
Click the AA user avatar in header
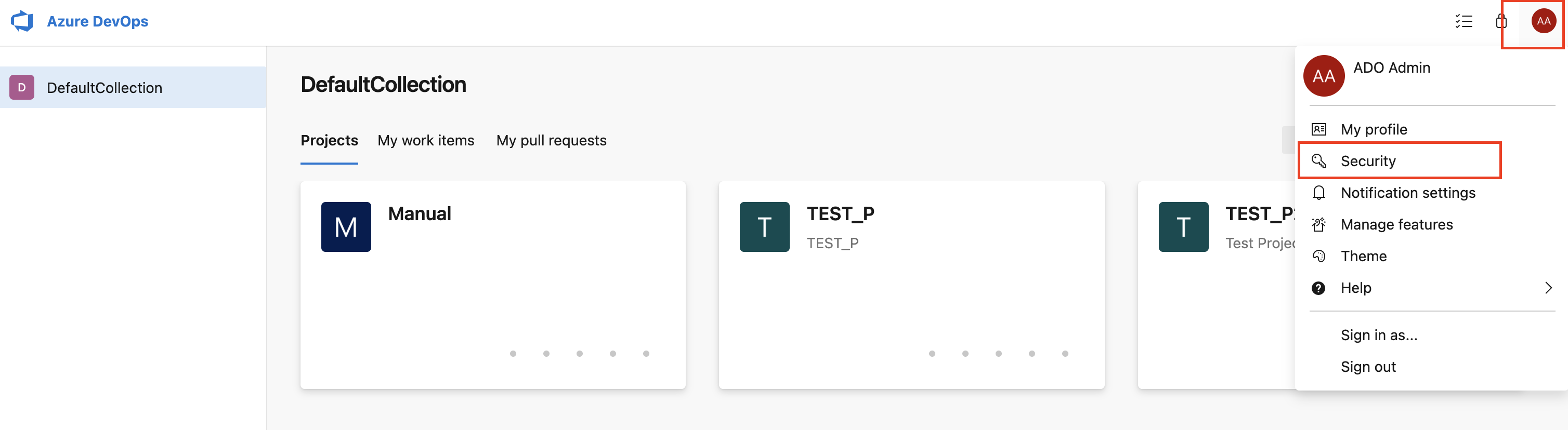(x=1543, y=22)
